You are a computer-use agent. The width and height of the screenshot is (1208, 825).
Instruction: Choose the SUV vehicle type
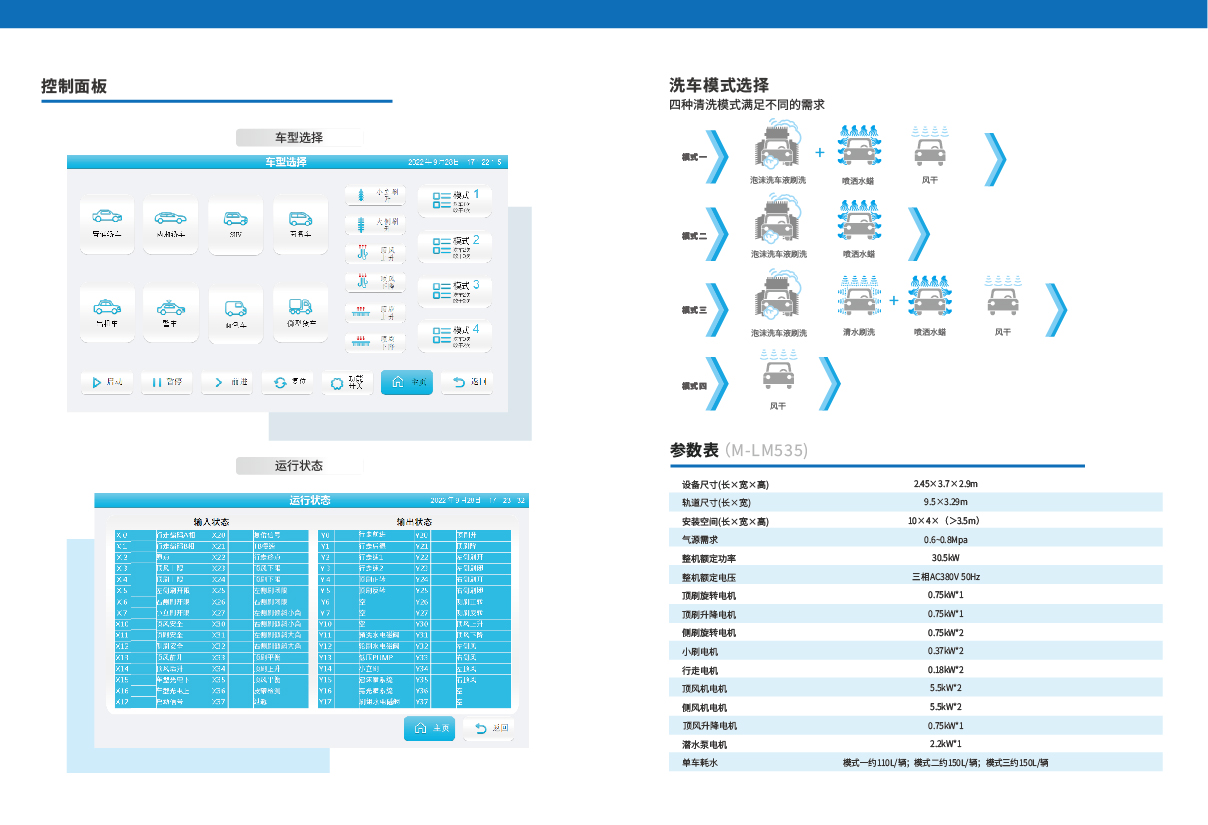pos(236,223)
